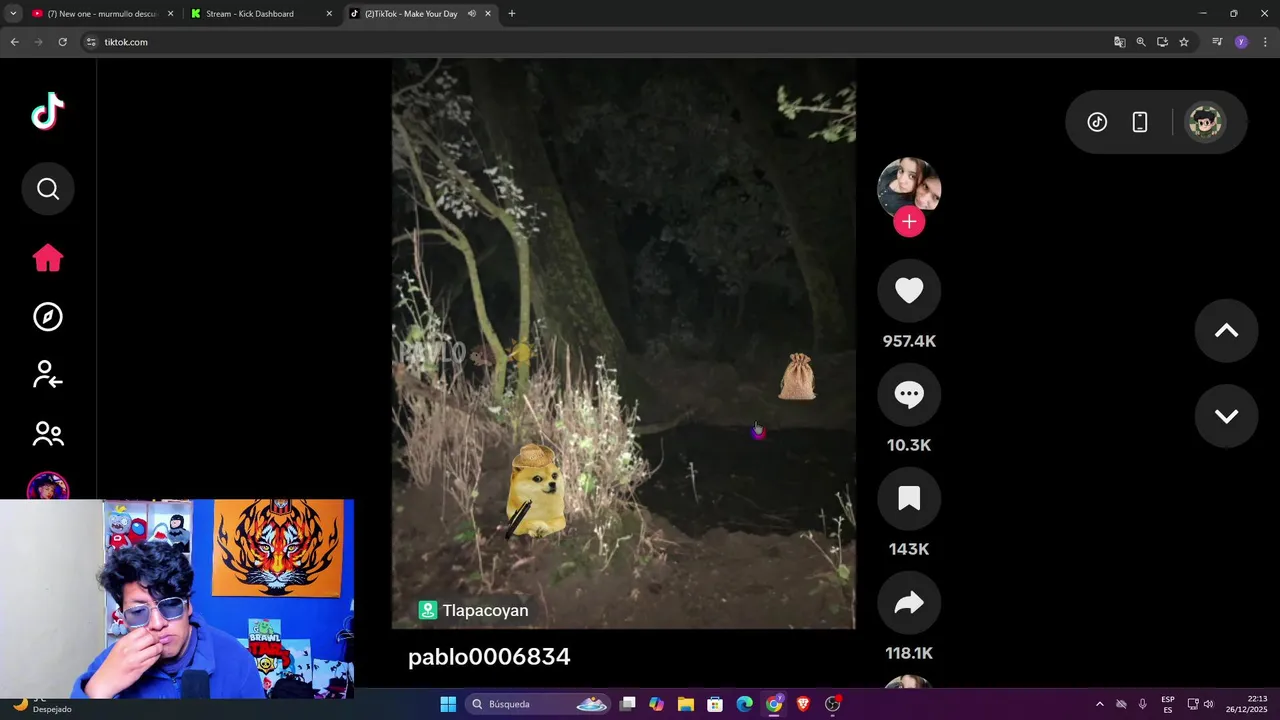
Task: Open TikTok logo home link
Action: pyautogui.click(x=48, y=111)
